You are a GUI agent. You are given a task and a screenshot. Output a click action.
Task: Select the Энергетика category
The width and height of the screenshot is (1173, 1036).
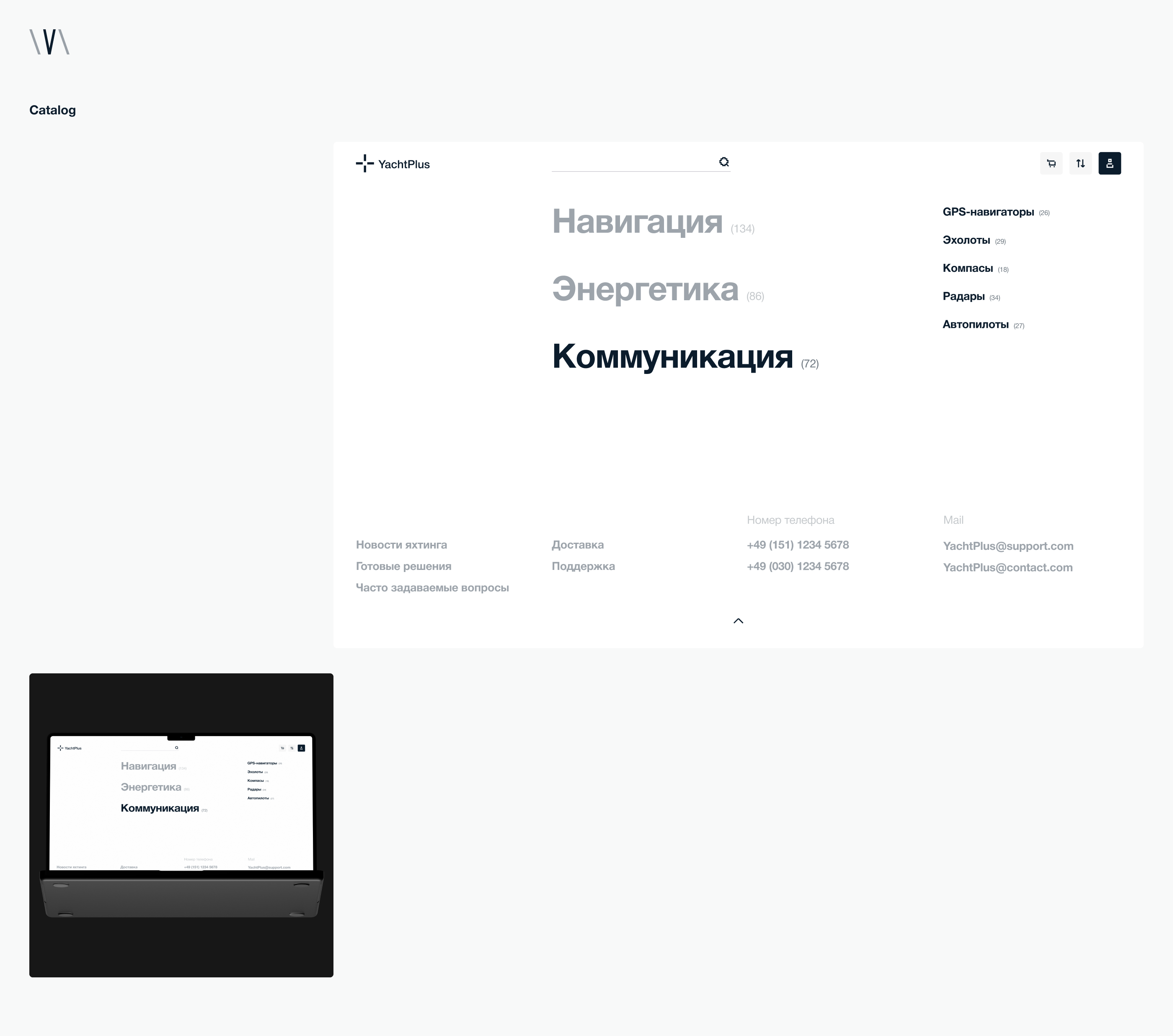click(x=645, y=289)
